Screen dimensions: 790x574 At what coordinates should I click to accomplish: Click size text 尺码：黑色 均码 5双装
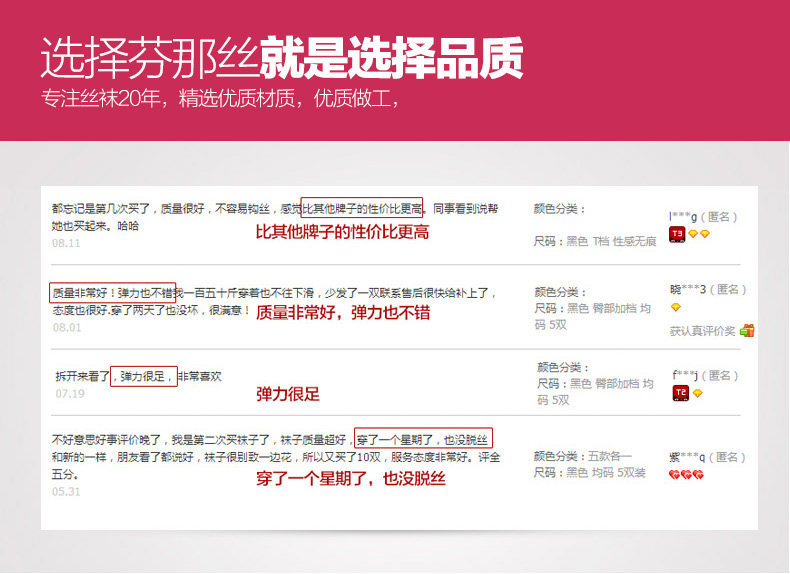point(589,473)
